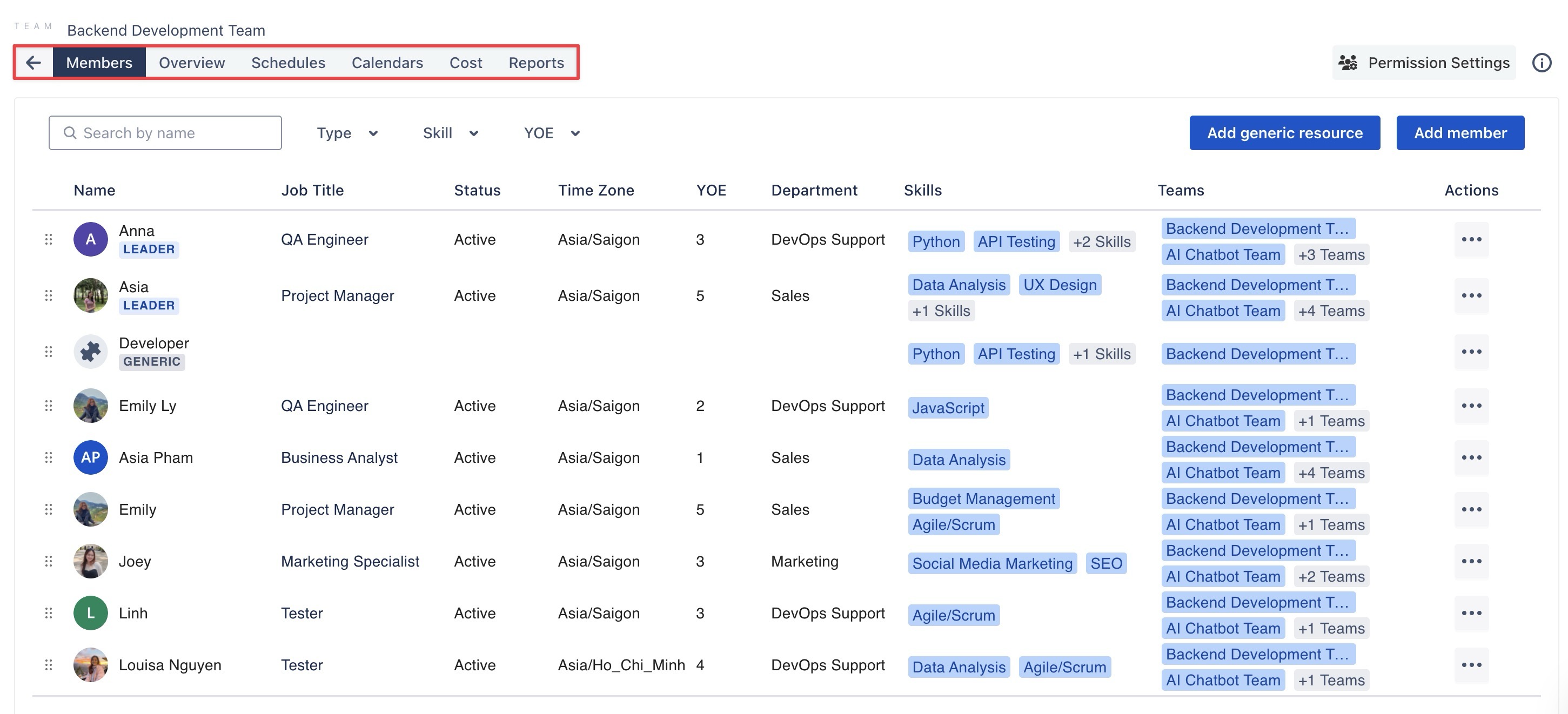Screen dimensions: 1568x714
Task: Click the drag handle for Emily Ly
Action: 49,406
